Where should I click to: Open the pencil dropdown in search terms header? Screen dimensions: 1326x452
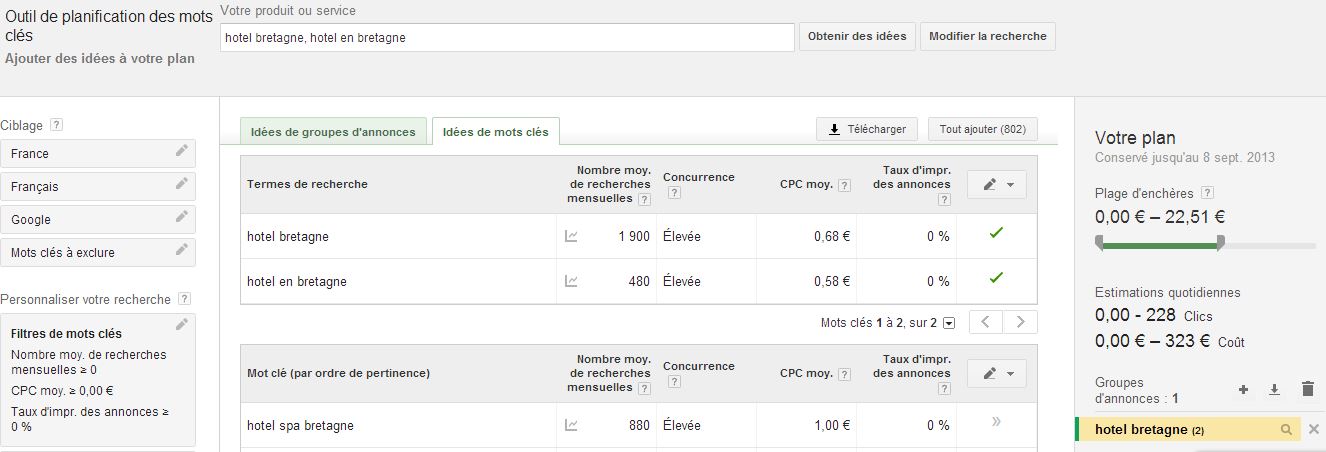pyautogui.click(x=996, y=184)
